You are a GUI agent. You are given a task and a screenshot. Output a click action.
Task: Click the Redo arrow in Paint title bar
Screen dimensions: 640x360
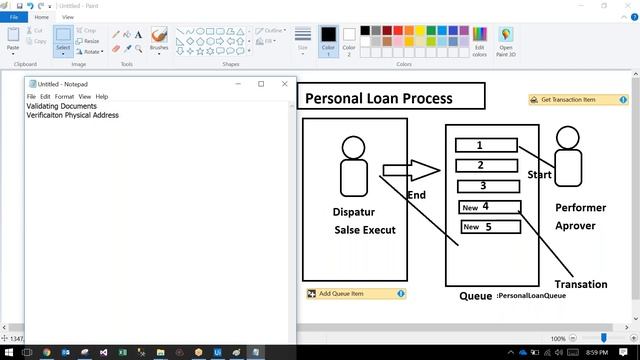(40, 6)
